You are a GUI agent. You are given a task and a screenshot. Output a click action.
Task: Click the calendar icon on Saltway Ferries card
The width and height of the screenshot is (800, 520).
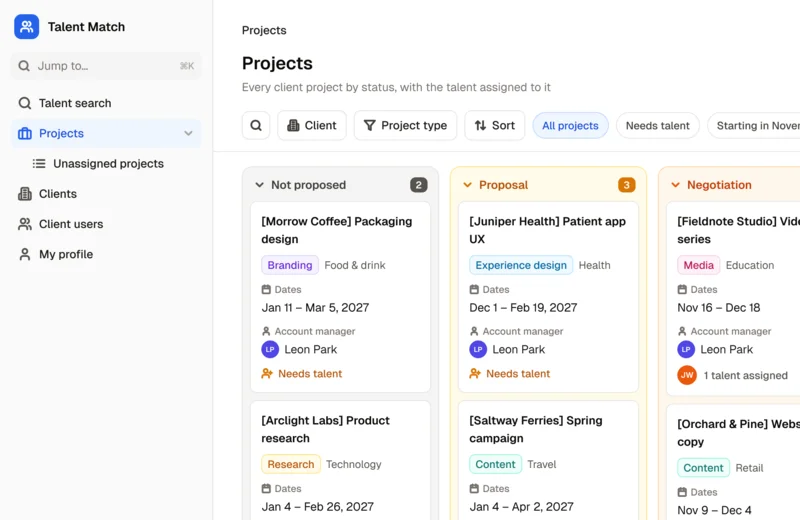click(x=474, y=488)
